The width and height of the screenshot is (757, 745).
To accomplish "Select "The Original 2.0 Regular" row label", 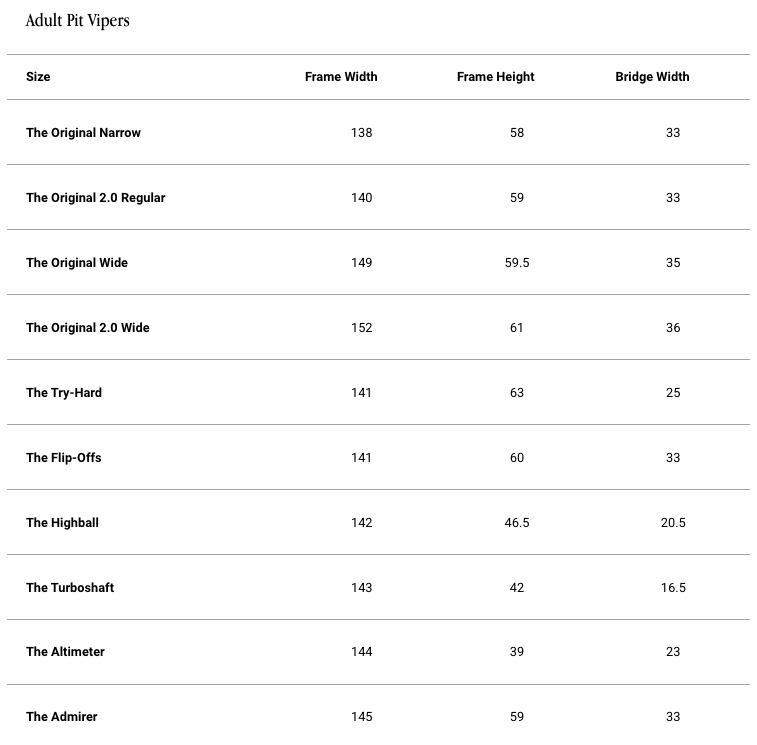I will [x=95, y=198].
